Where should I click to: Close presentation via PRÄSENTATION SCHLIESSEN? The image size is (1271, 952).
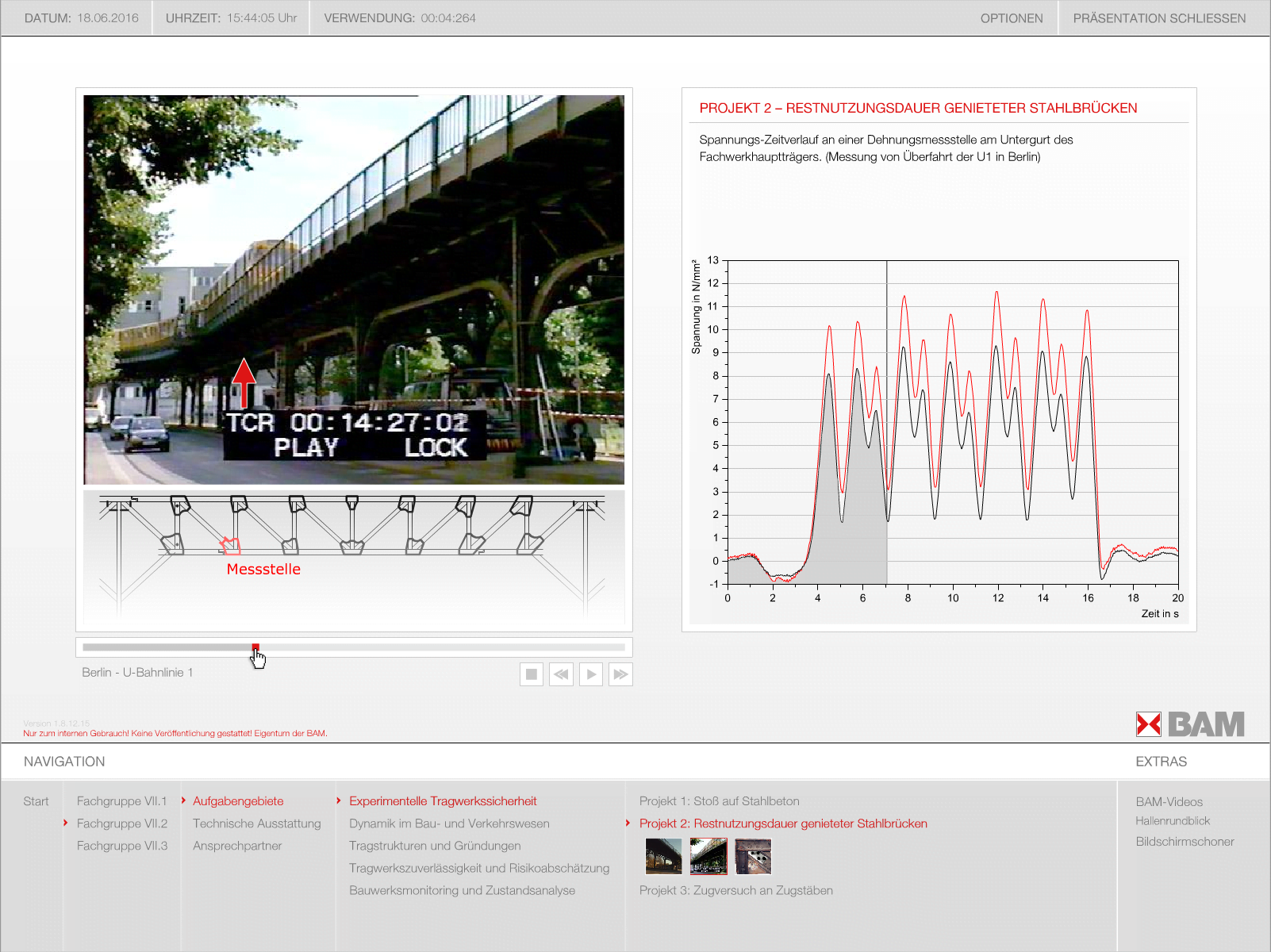[1159, 18]
